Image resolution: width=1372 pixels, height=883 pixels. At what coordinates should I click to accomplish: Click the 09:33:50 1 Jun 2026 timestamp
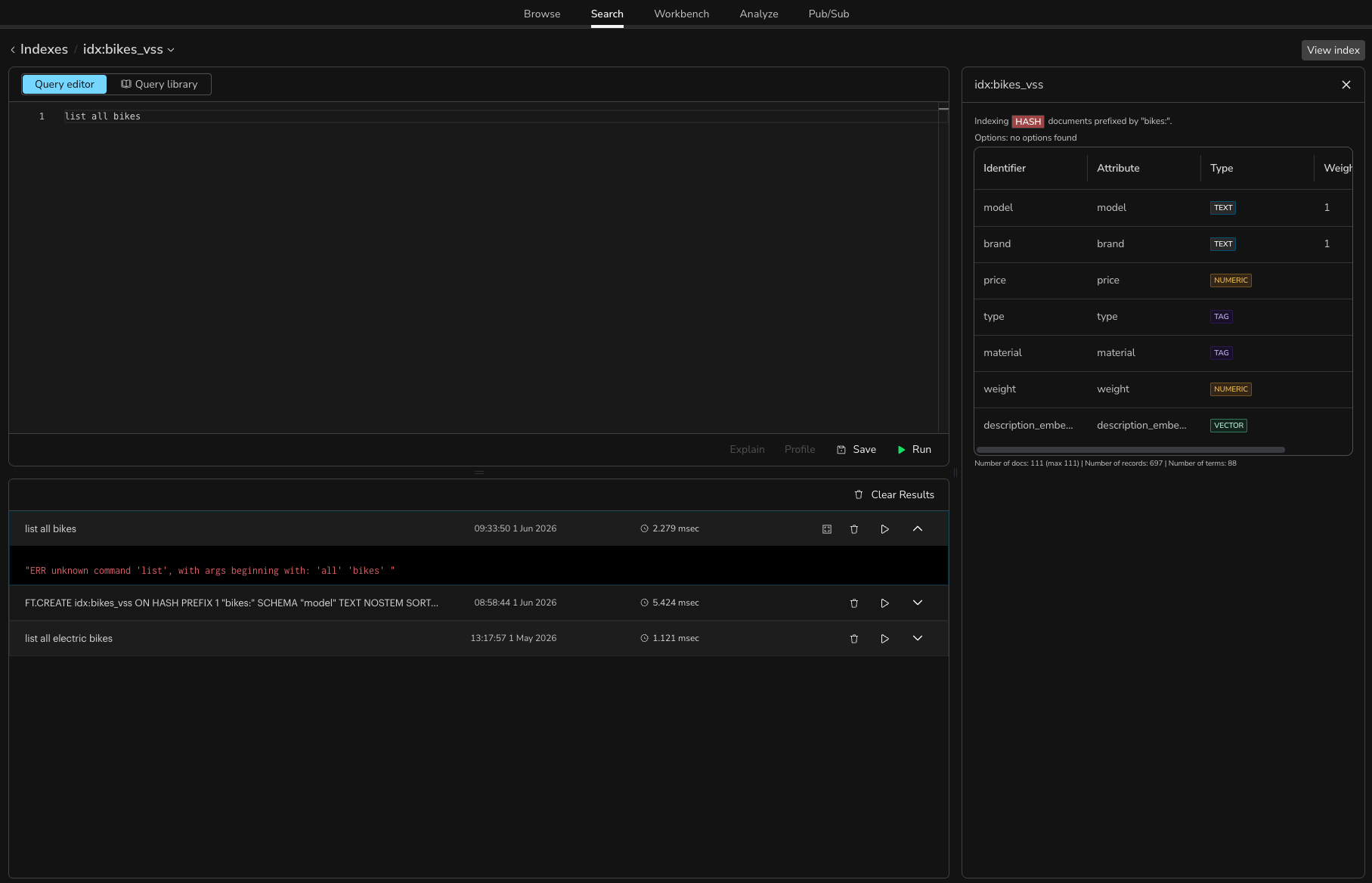pos(516,529)
